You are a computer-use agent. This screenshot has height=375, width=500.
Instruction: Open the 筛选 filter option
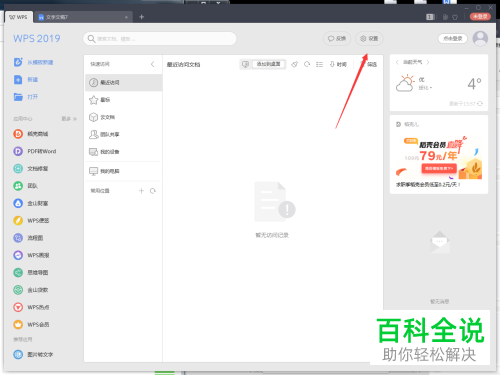pyautogui.click(x=369, y=64)
